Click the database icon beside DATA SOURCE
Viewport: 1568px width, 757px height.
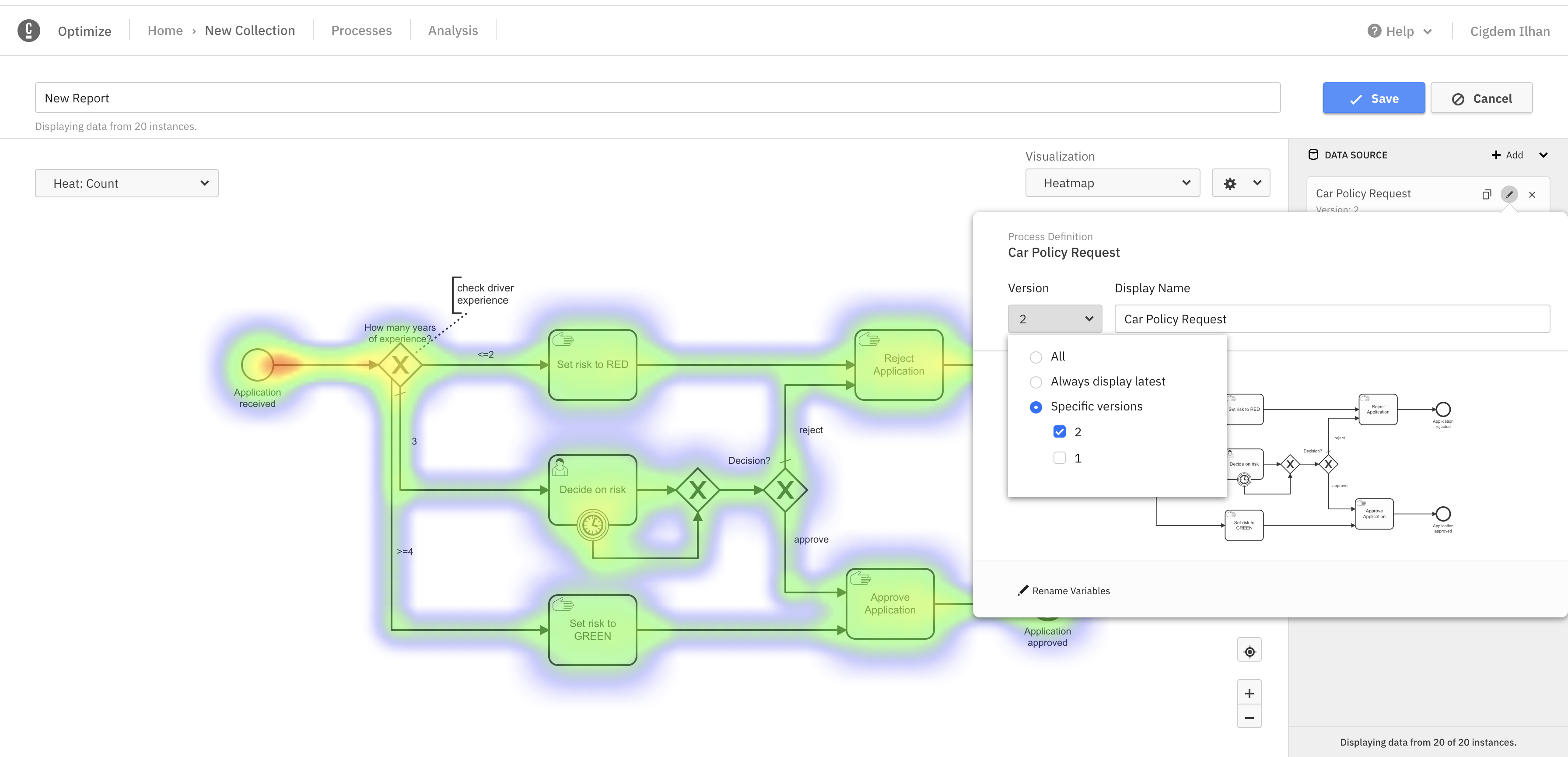[1313, 155]
